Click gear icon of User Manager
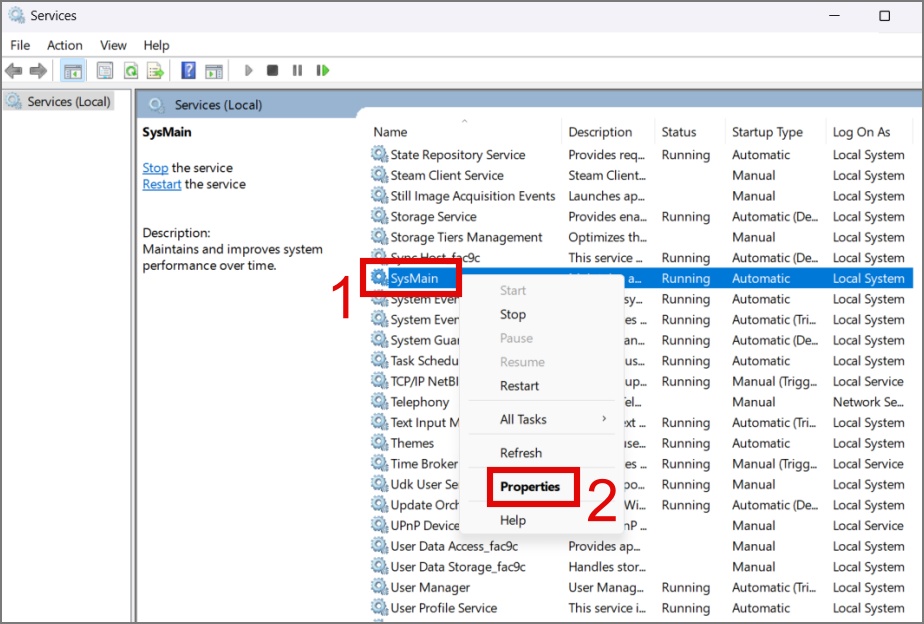924x624 pixels. pos(379,587)
